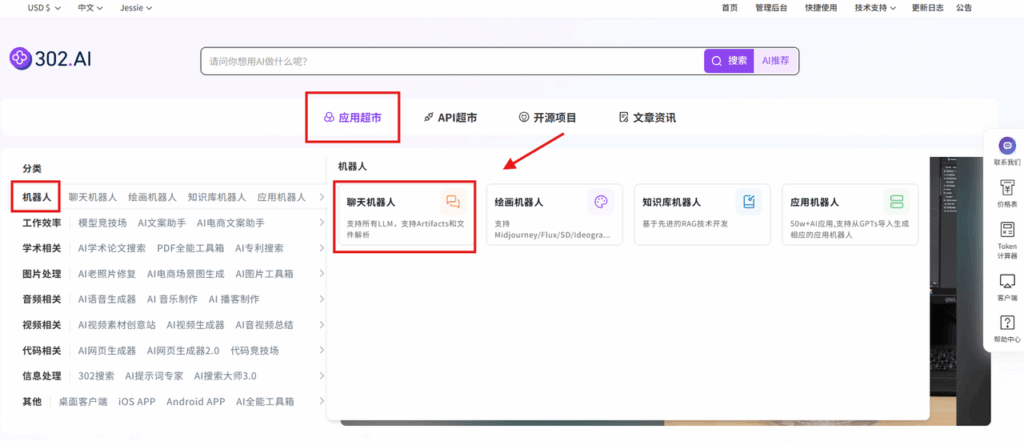This screenshot has width=1024, height=446.
Task: Switch to the API超市 tab
Action: [x=450, y=117]
